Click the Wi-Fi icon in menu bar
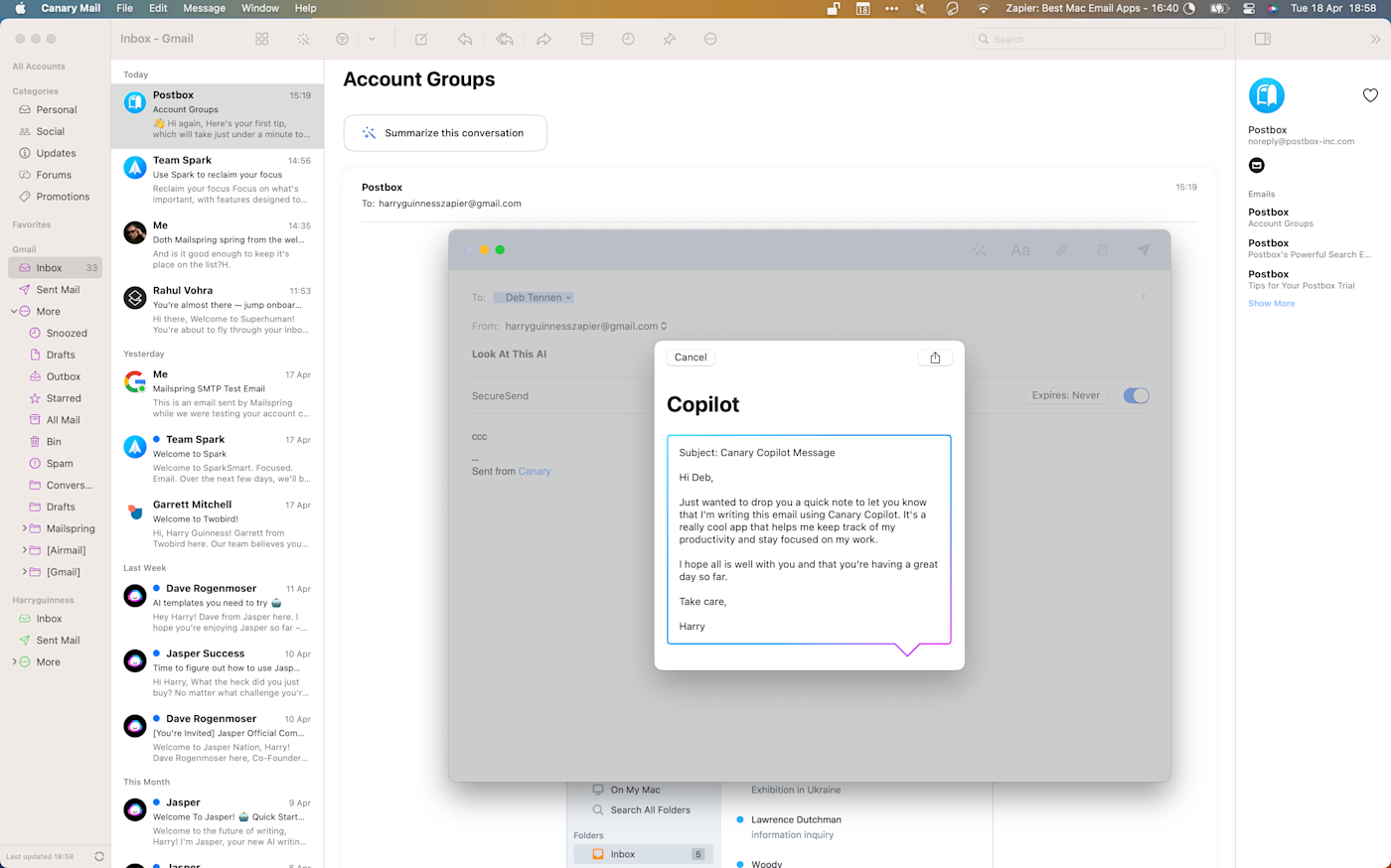This screenshot has height=868, width=1391. pyautogui.click(x=983, y=8)
